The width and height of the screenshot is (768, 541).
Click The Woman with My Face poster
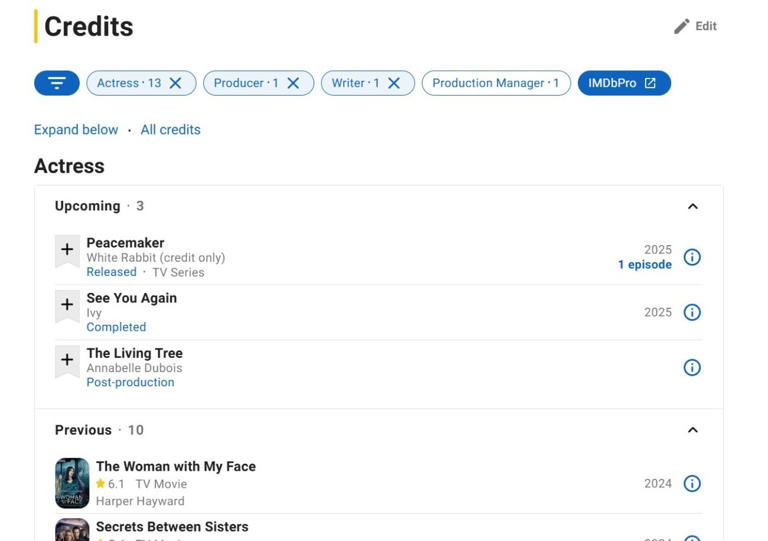(72, 484)
